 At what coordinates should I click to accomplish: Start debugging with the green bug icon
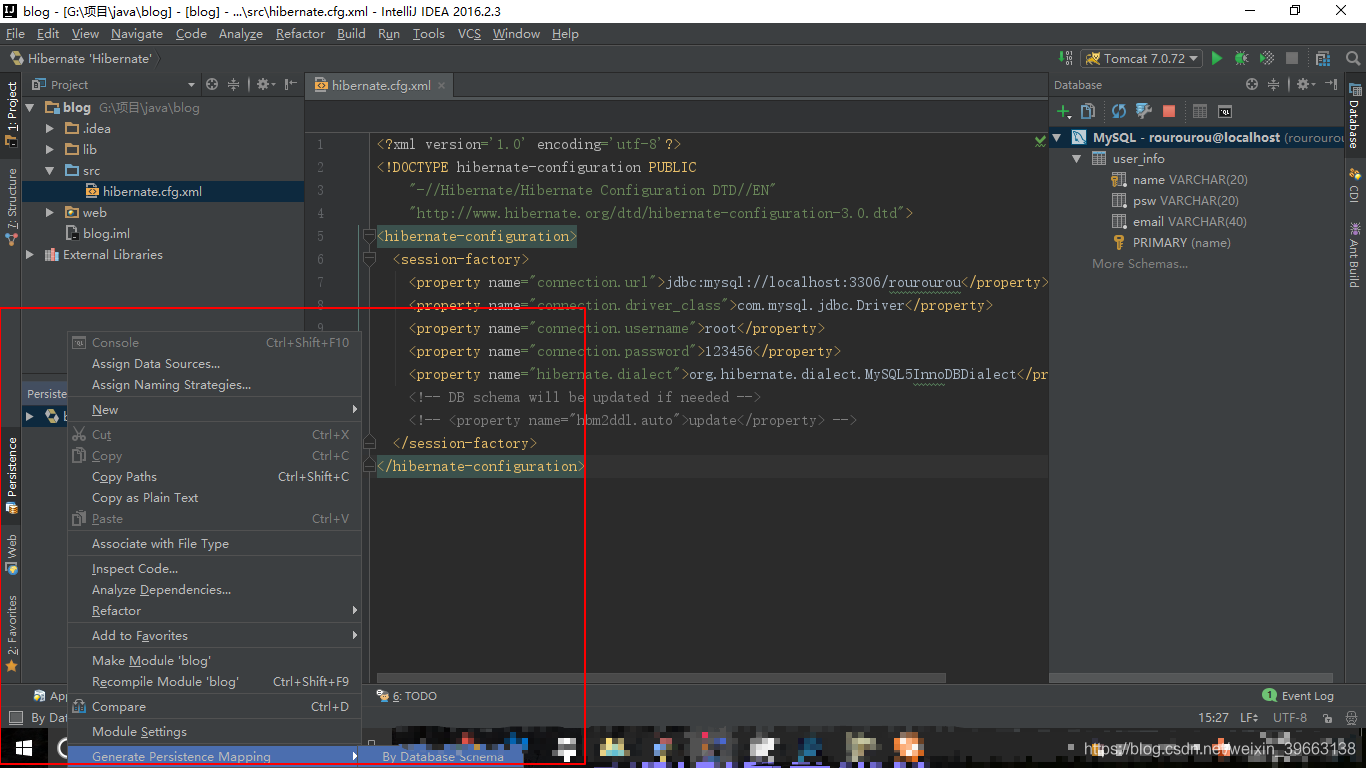click(x=1242, y=59)
